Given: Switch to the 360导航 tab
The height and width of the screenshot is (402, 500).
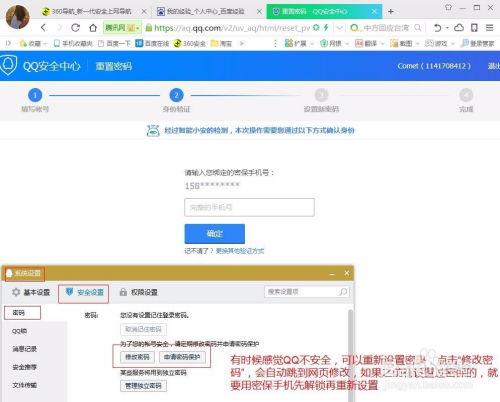Looking at the screenshot, I should [x=91, y=11].
